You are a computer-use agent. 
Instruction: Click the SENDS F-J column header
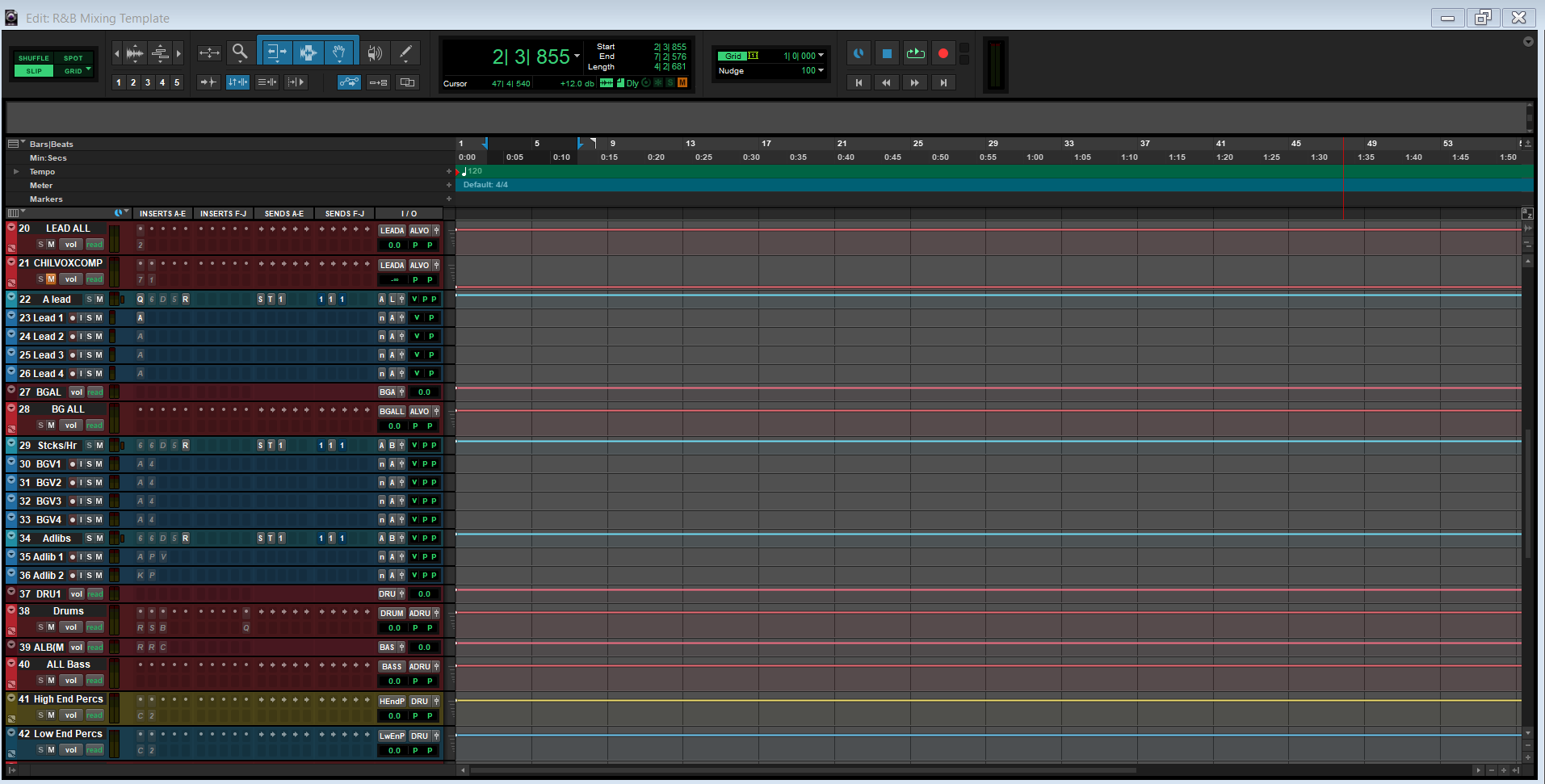[345, 214]
